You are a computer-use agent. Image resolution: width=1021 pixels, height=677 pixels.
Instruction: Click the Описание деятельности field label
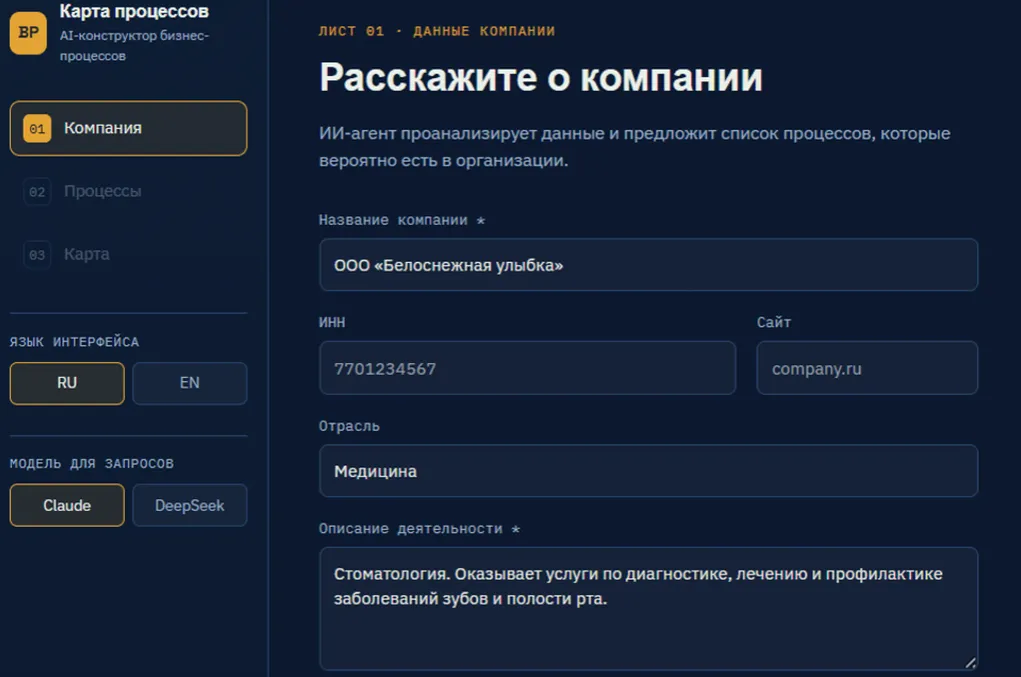419,529
